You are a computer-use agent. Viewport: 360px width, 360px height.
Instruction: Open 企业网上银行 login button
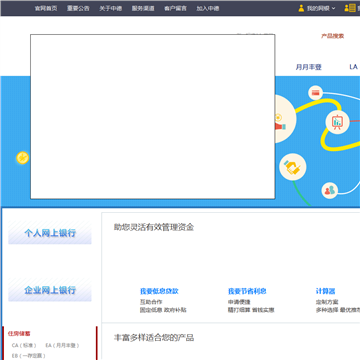pos(50,290)
